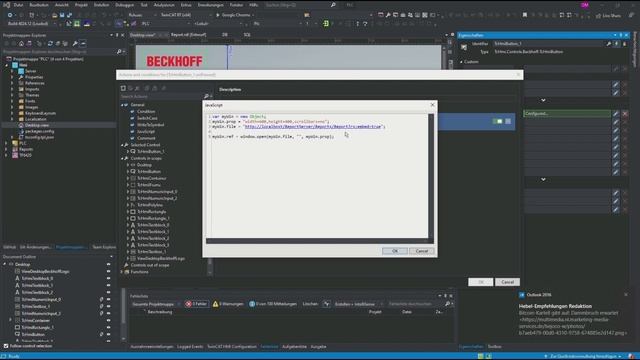Open the Erstellen + IntelliSense dropdown

tap(358, 304)
